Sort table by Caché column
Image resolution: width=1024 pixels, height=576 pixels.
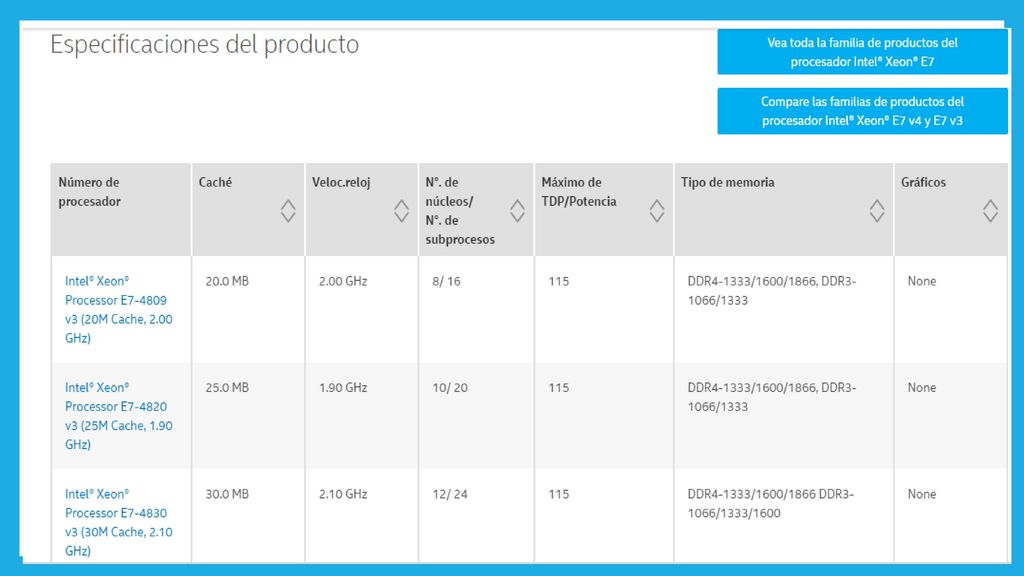pos(288,211)
